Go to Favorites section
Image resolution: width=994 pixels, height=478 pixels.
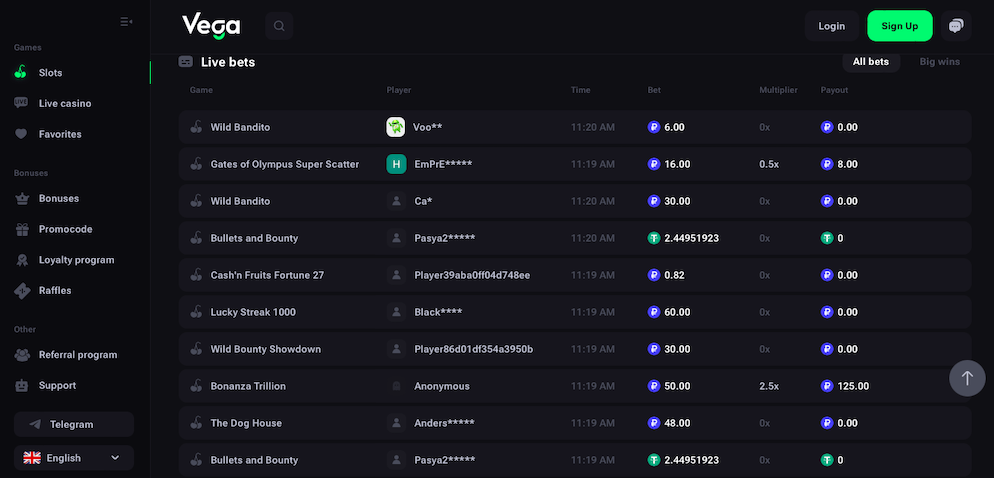click(x=60, y=134)
